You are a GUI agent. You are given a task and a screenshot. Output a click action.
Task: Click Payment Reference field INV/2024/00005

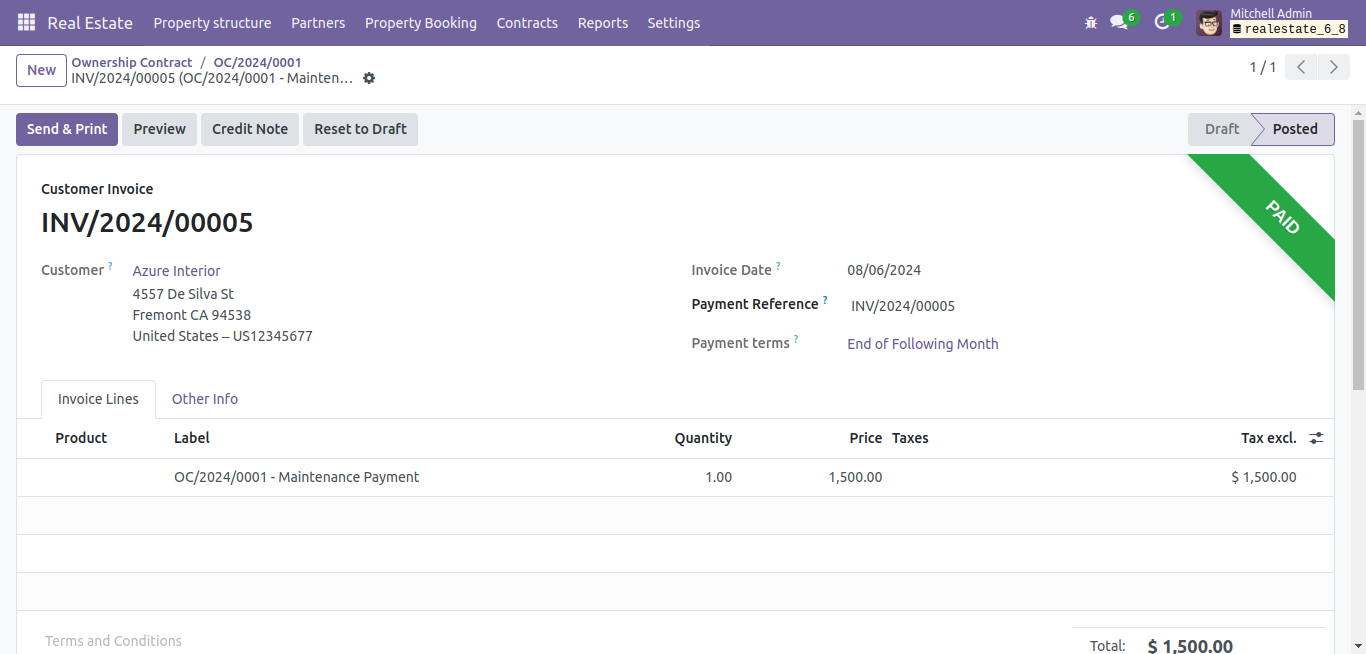(x=903, y=306)
